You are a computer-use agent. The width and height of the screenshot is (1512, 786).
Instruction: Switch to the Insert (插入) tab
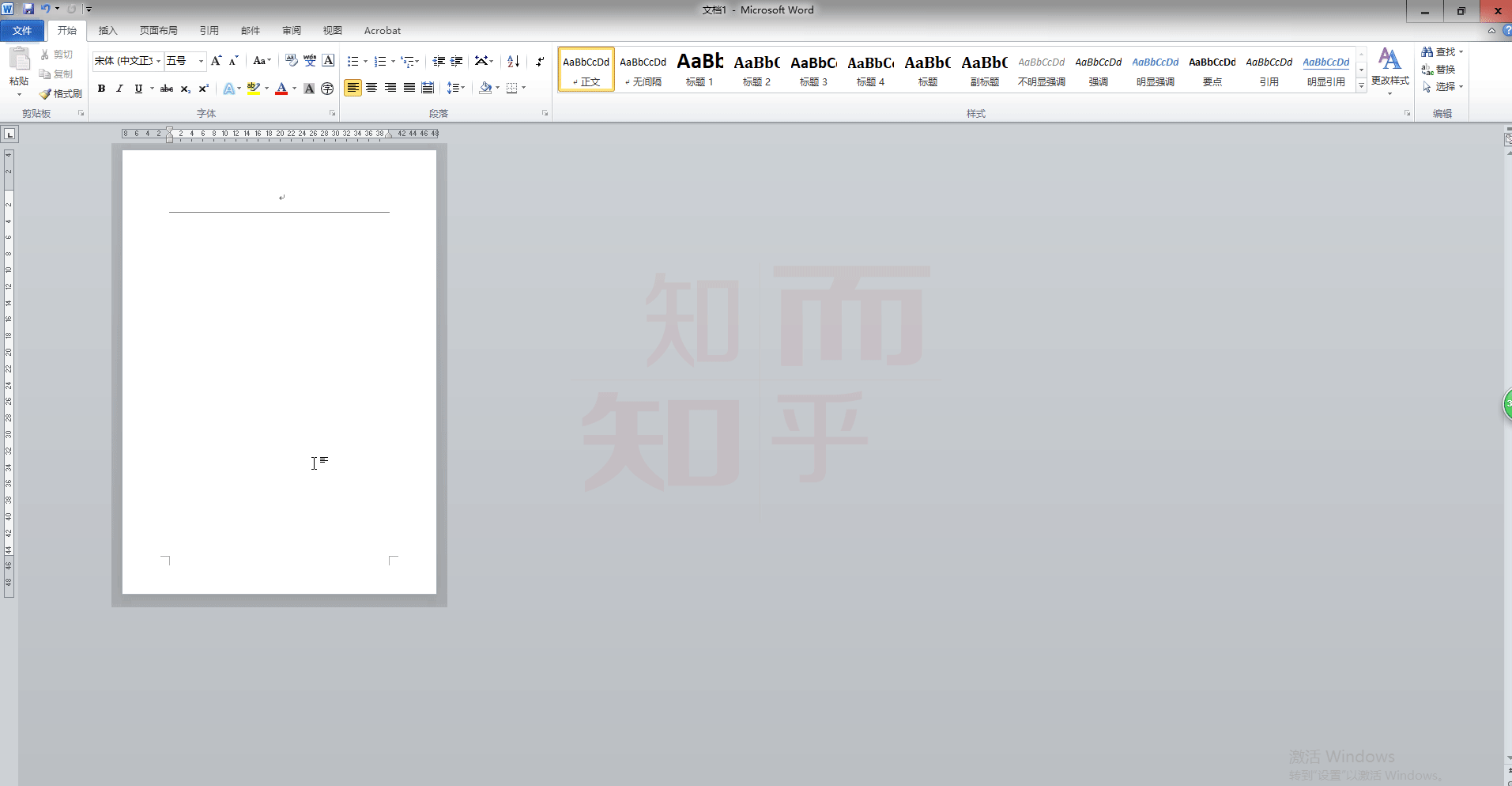click(x=107, y=31)
